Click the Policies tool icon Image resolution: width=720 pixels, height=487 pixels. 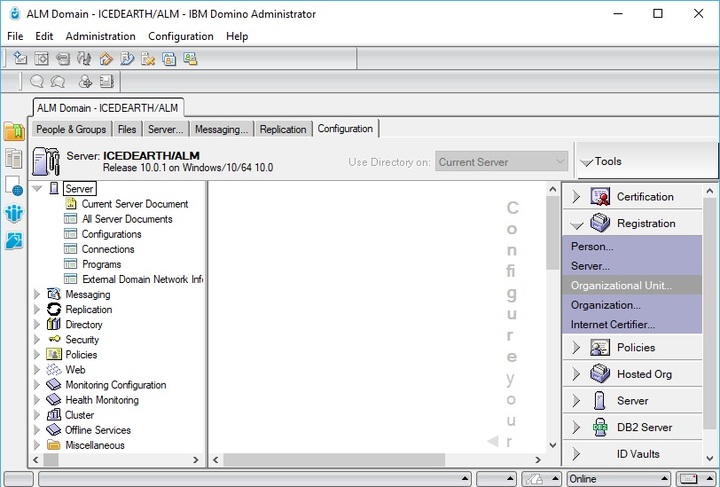click(x=600, y=347)
